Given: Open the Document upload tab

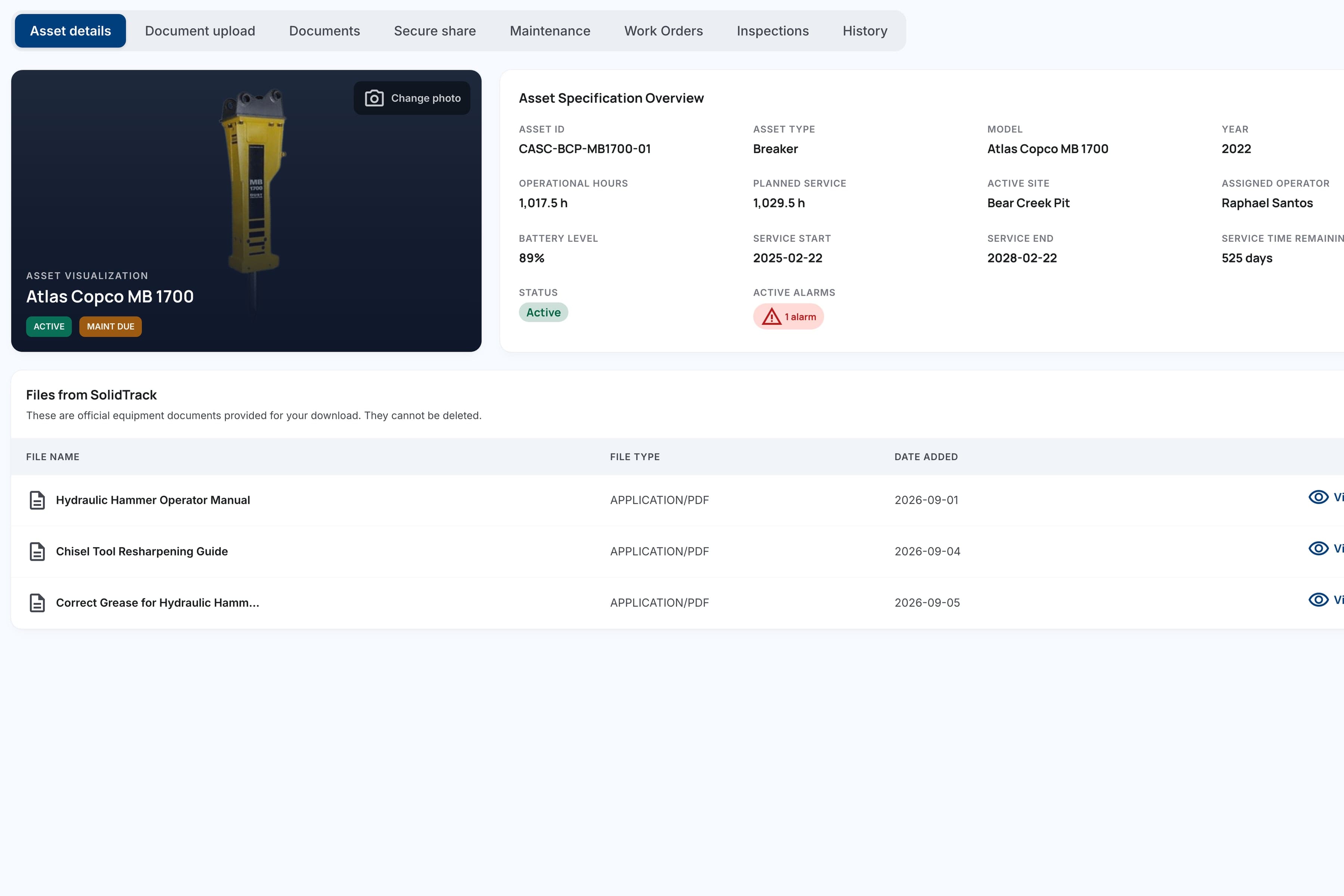Looking at the screenshot, I should [200, 31].
